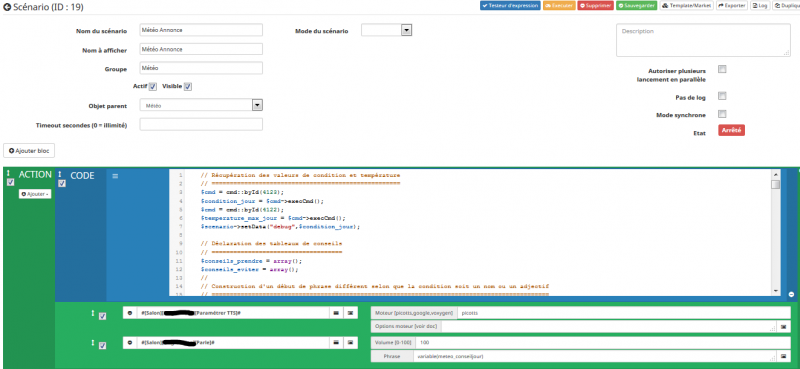
Task: Open command picker beside Phrase field
Action: (784, 356)
